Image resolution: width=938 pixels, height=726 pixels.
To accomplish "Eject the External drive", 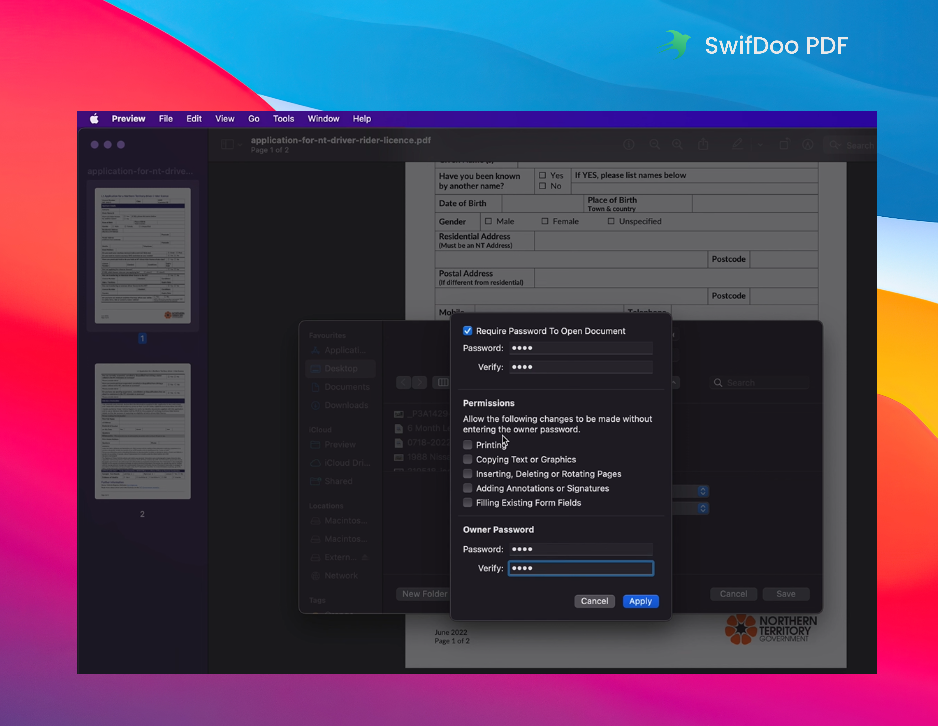I will pyautogui.click(x=365, y=557).
